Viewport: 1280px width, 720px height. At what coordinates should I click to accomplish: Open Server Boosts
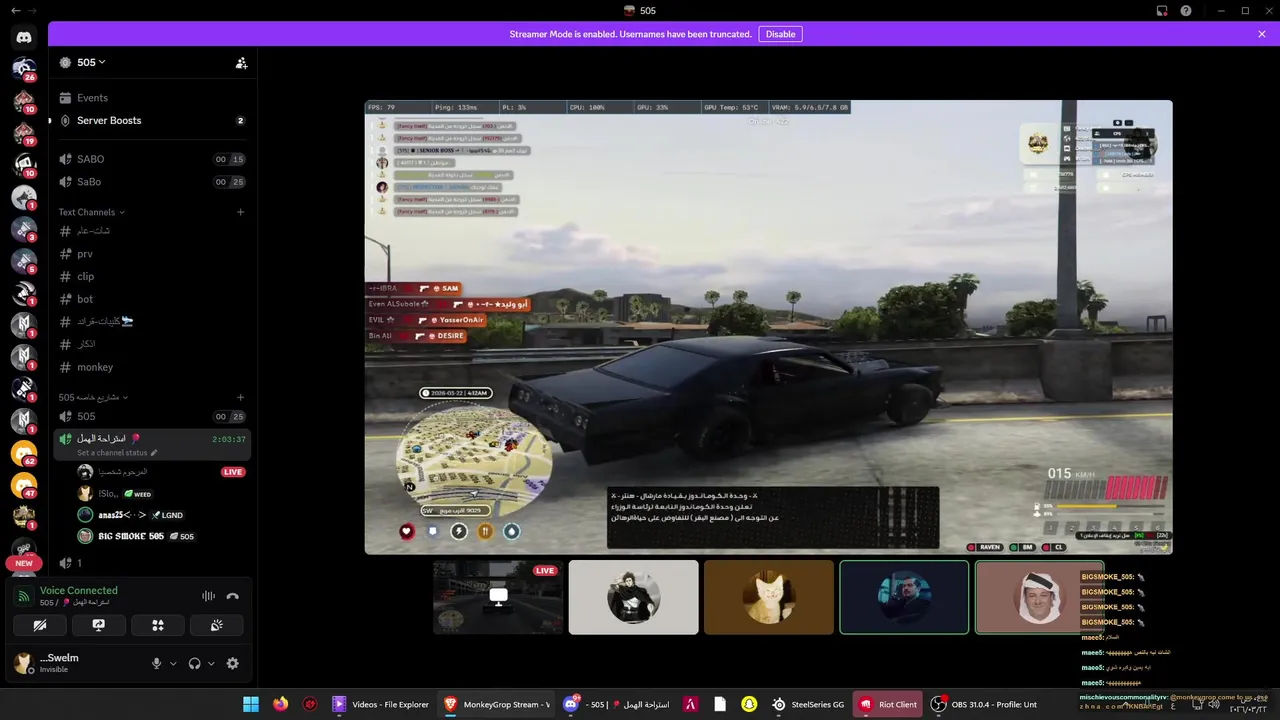click(151, 120)
